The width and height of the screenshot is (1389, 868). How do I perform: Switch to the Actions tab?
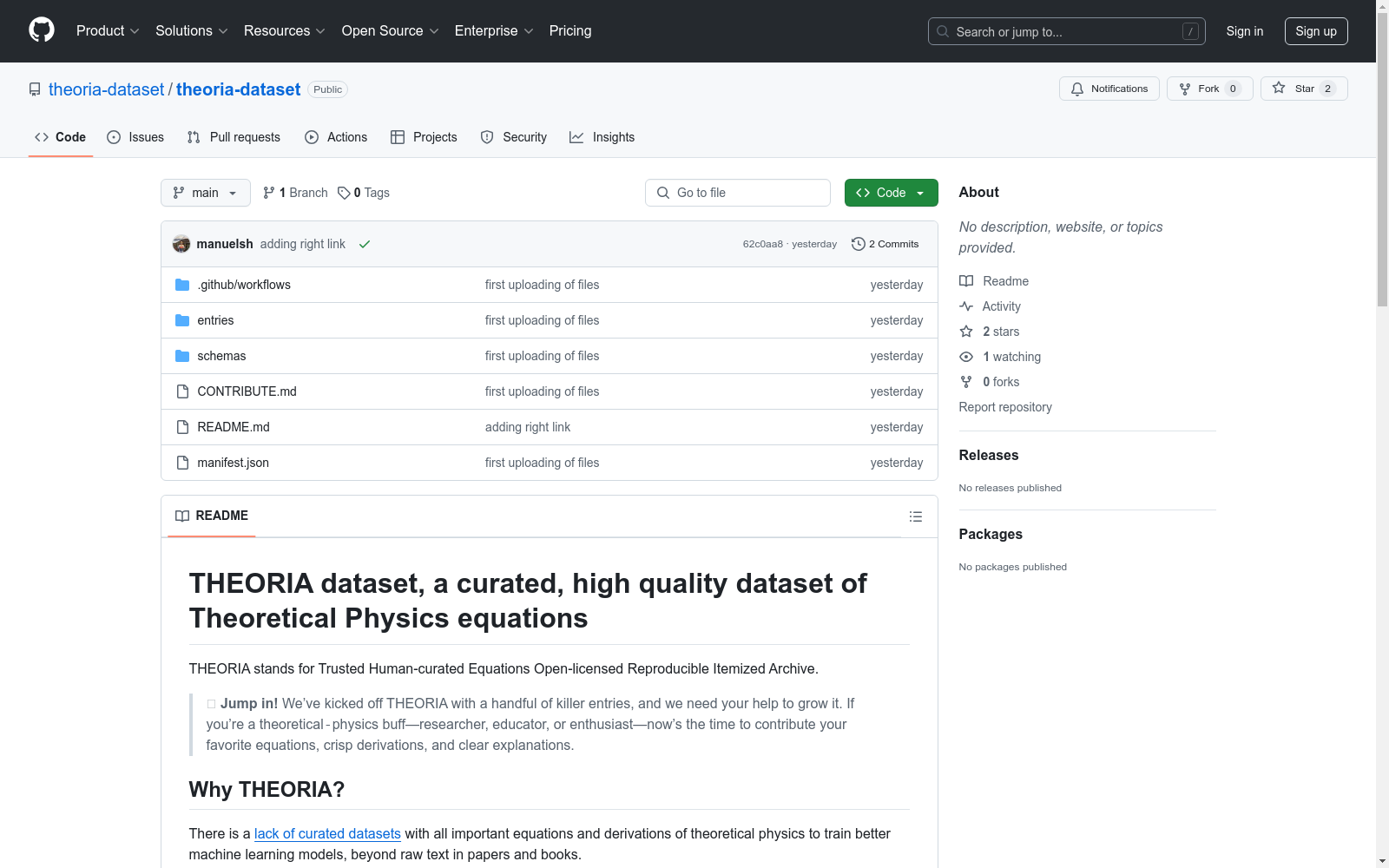point(336,137)
